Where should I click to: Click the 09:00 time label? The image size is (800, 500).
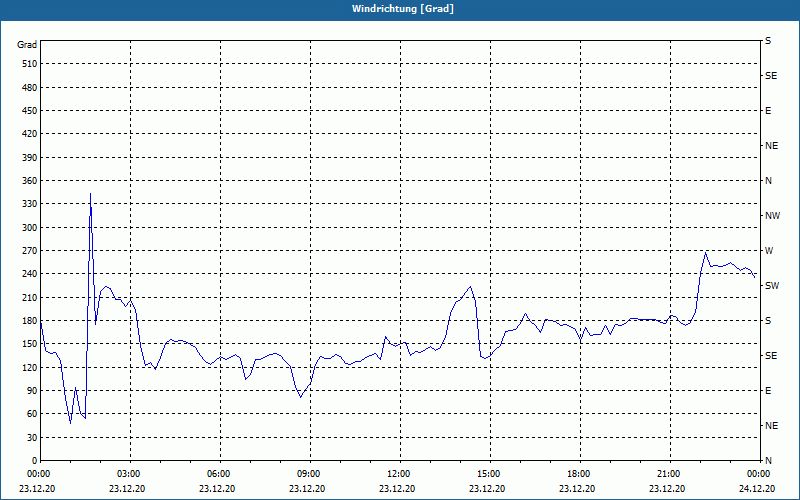click(309, 474)
